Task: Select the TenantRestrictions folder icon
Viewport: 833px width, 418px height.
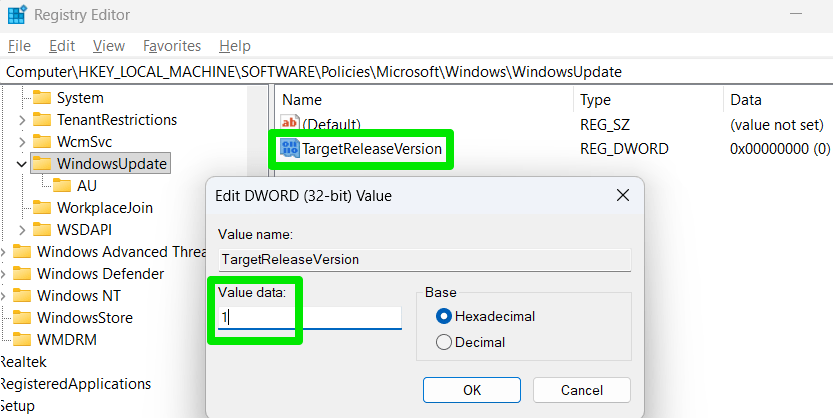Action: 41,120
